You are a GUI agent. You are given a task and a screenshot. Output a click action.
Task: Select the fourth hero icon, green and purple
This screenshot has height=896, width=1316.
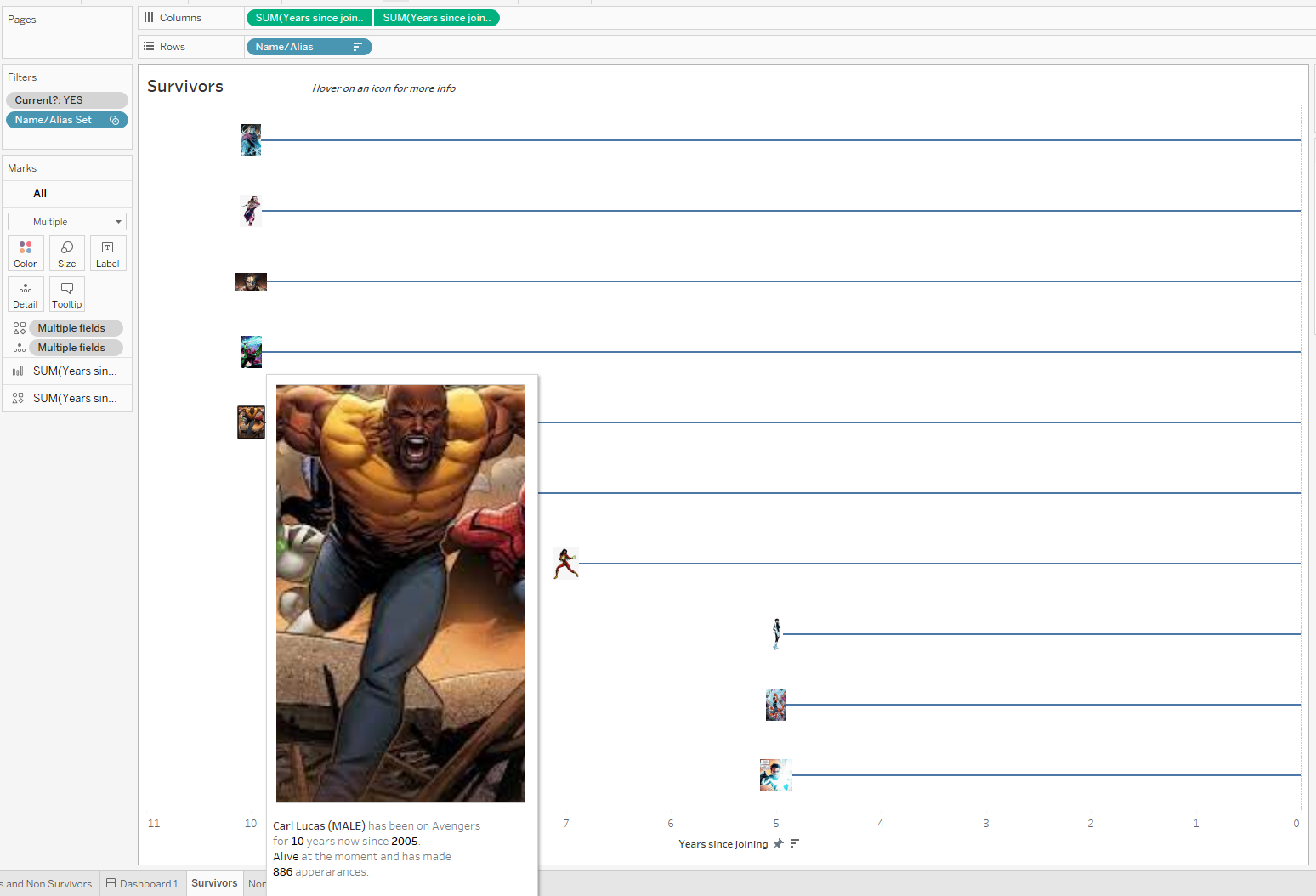click(251, 352)
